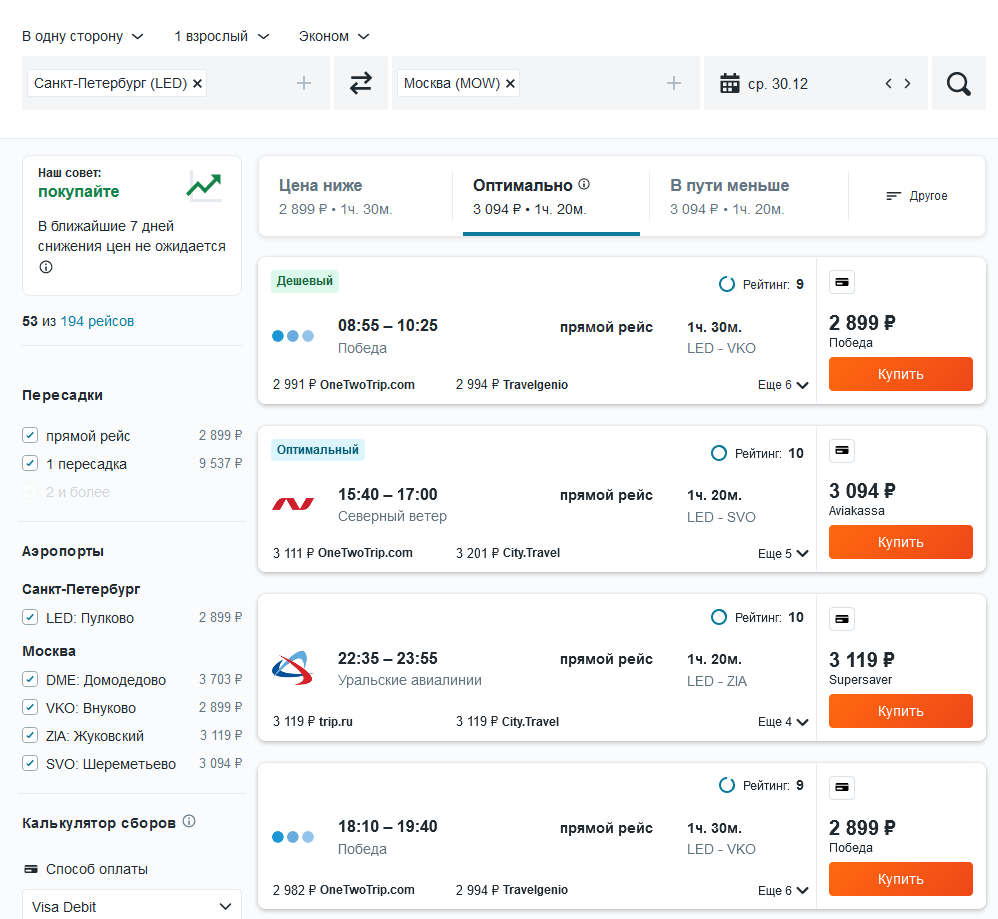Expand Еще 6 offers for Победа 08:55
The height and width of the screenshot is (919, 998).
point(783,385)
